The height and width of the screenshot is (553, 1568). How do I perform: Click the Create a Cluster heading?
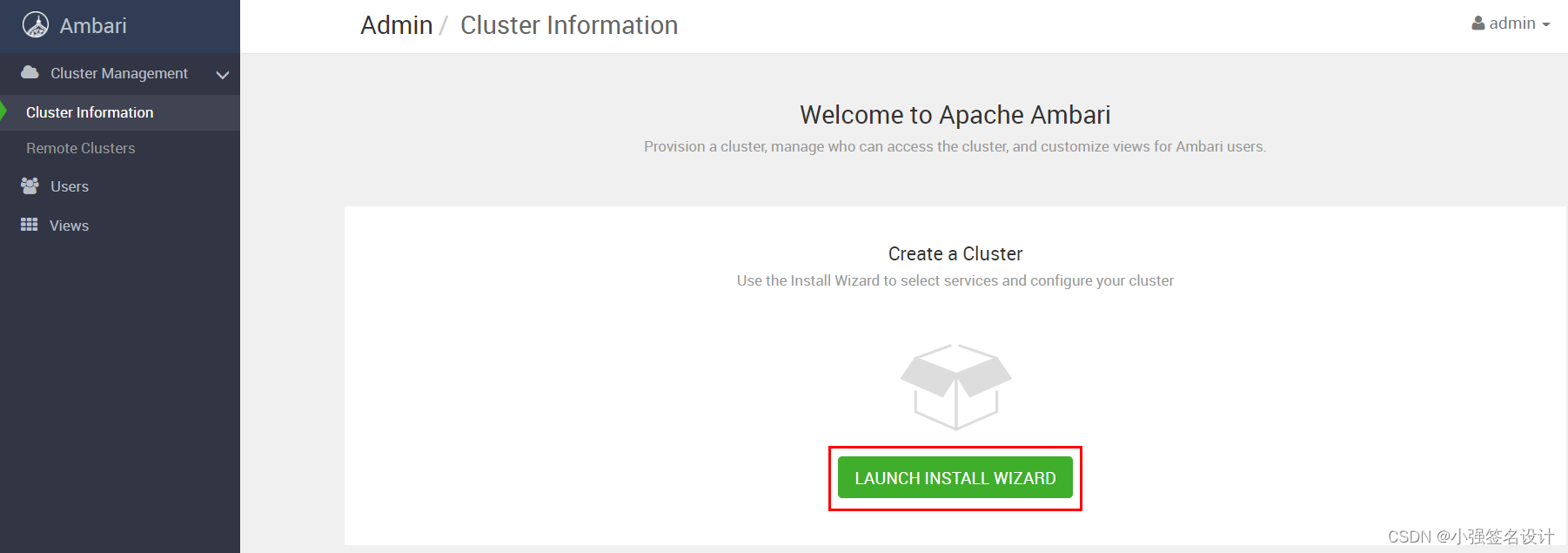(x=955, y=253)
